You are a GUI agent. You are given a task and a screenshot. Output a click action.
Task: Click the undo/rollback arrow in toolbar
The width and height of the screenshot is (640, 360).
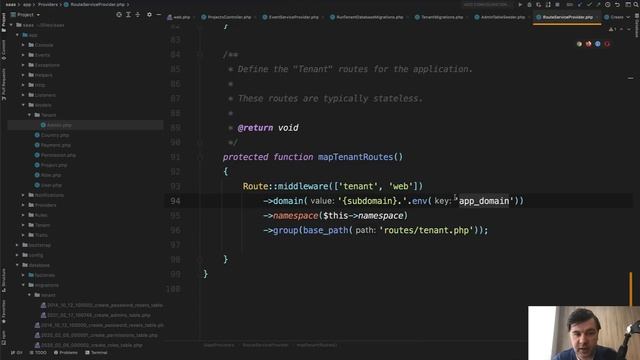click(x=617, y=4)
